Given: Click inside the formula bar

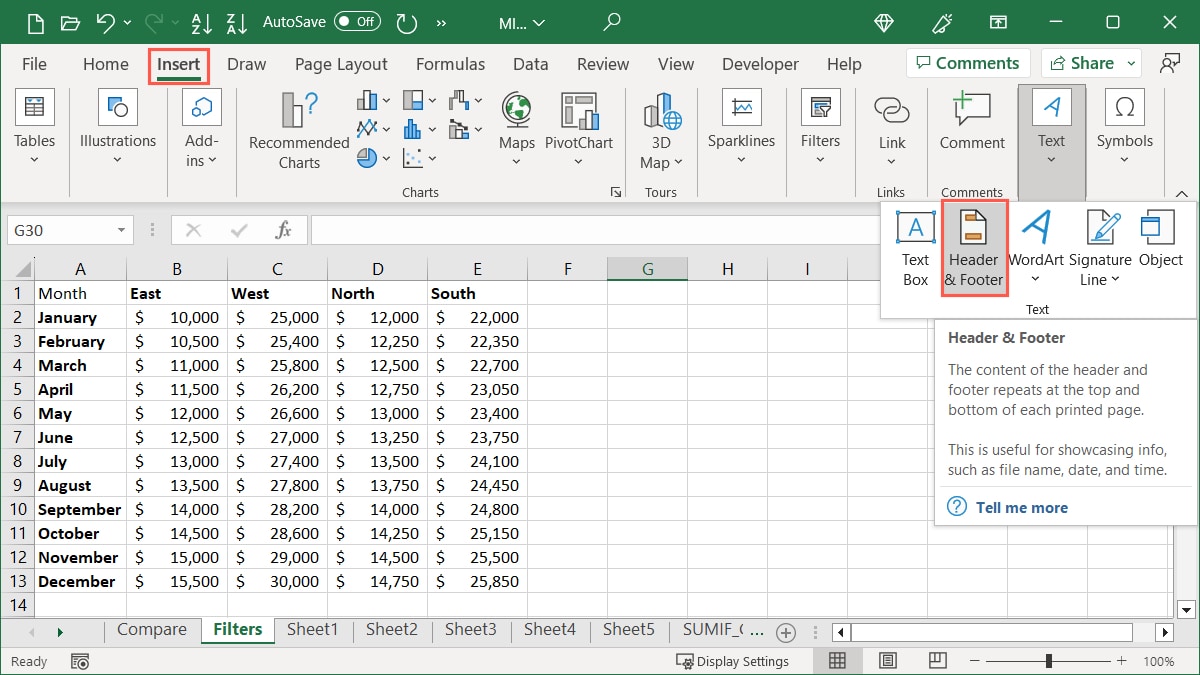Looking at the screenshot, I should click(x=600, y=229).
